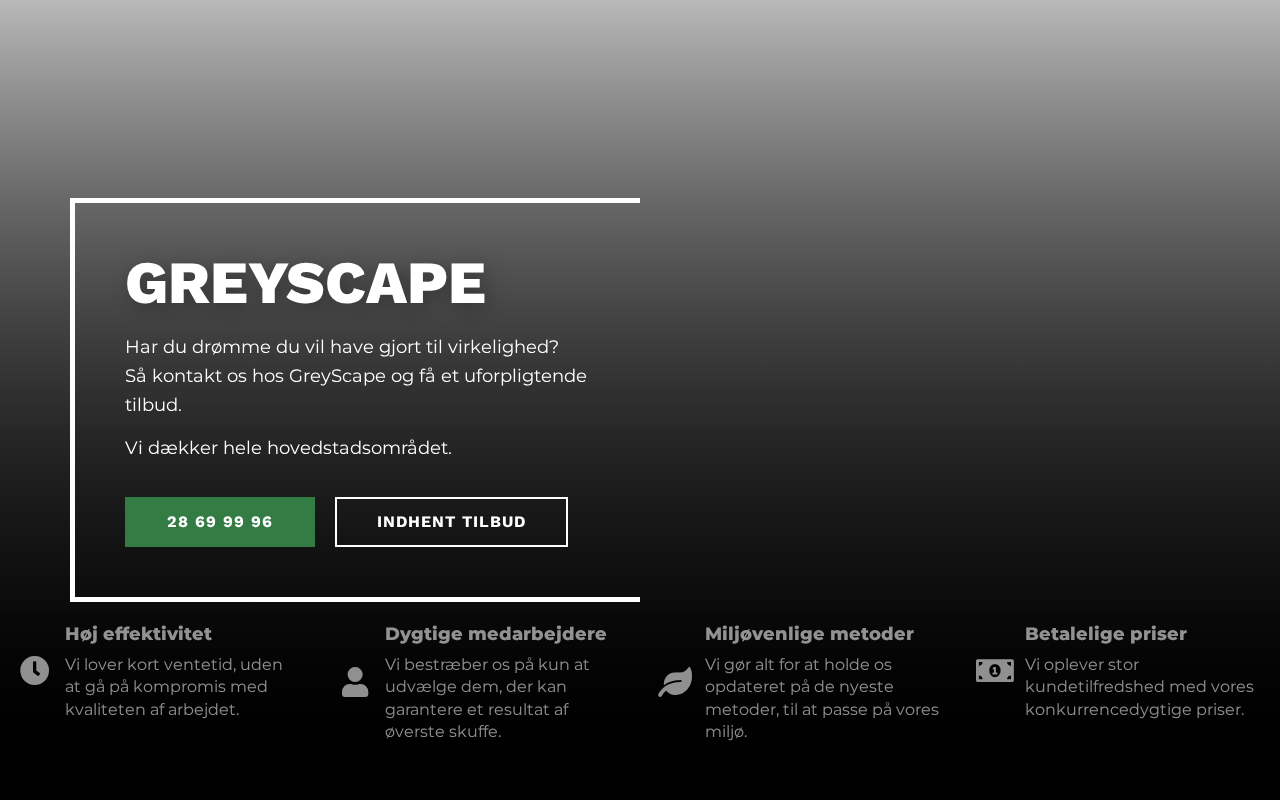1280x800 pixels.
Task: Click the 'Vi lover kort ventetid' description
Action: [174, 687]
